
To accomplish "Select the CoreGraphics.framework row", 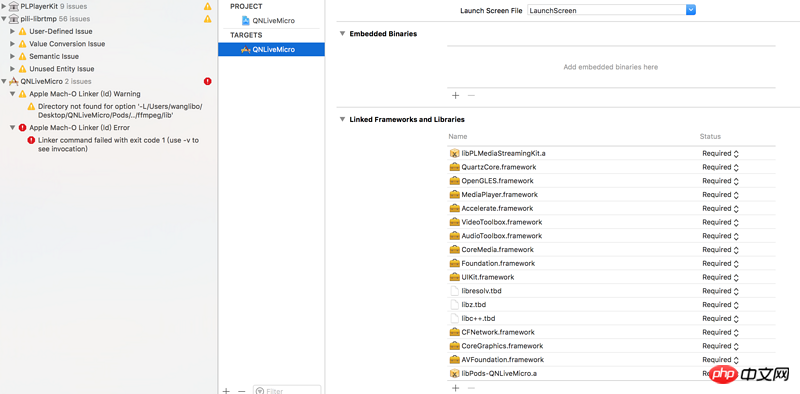I will point(611,346).
